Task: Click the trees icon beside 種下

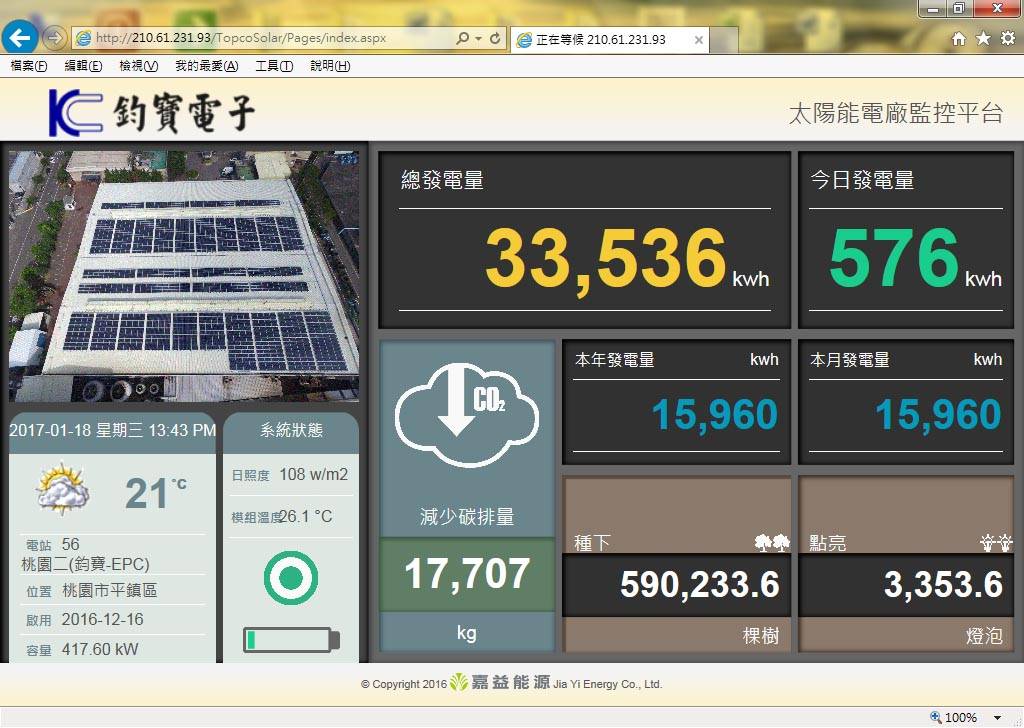Action: [772, 543]
